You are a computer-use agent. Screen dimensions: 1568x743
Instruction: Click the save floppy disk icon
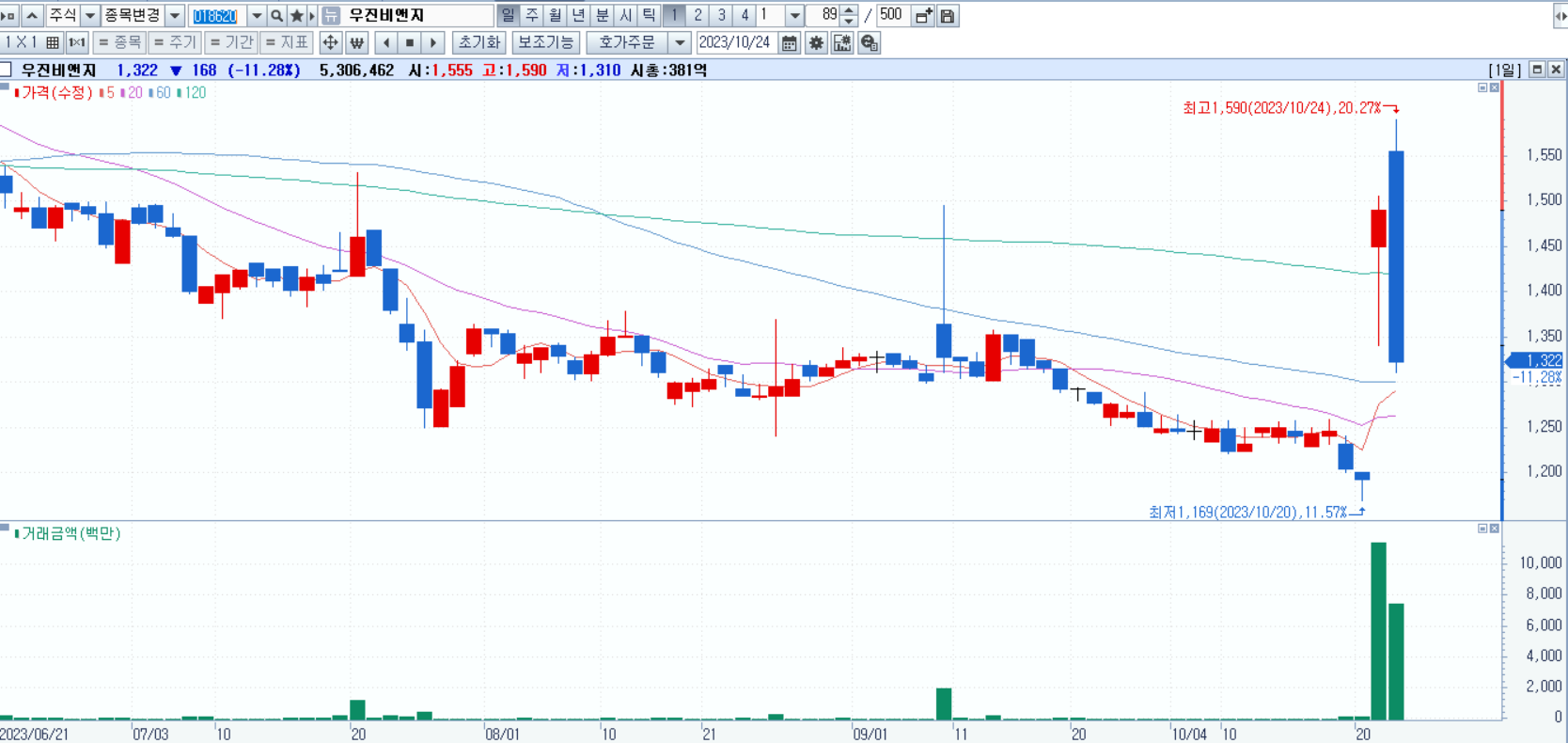(948, 15)
